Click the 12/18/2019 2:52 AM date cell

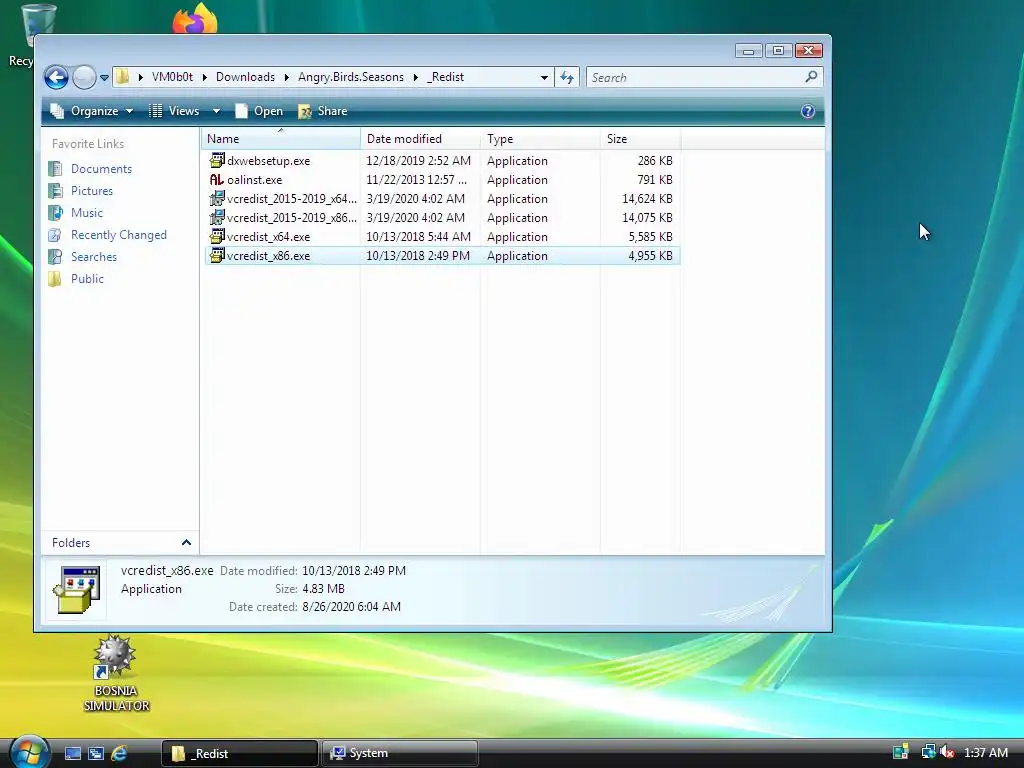[419, 161]
